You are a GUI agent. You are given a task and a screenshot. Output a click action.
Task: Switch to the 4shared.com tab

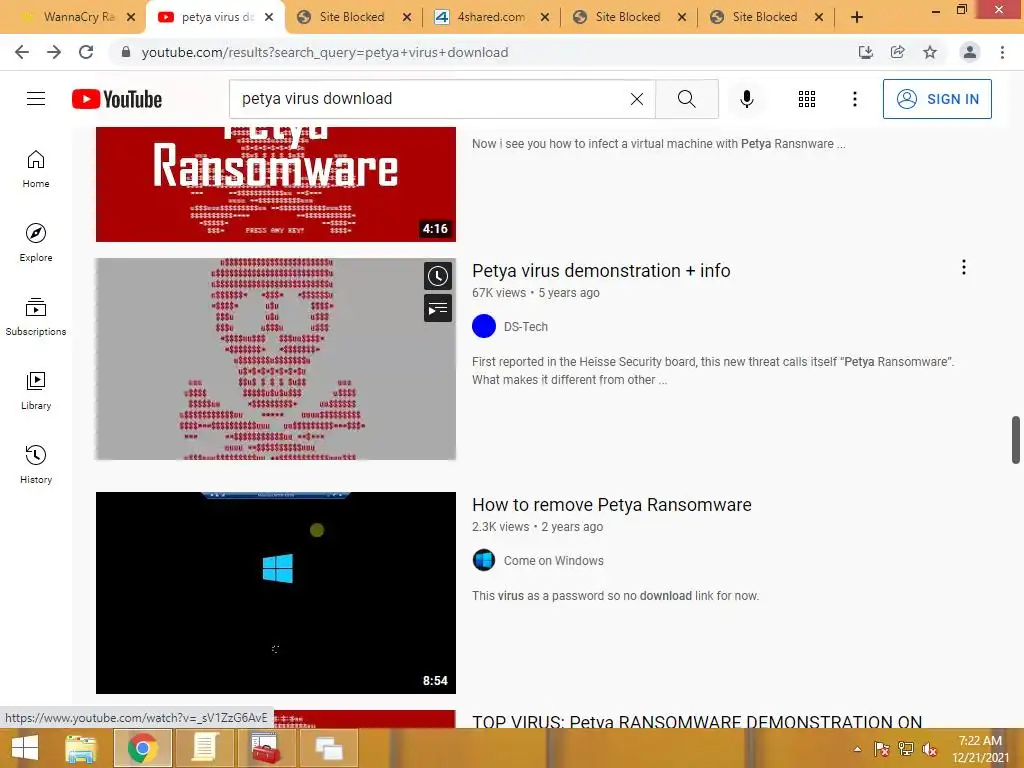[x=491, y=17]
